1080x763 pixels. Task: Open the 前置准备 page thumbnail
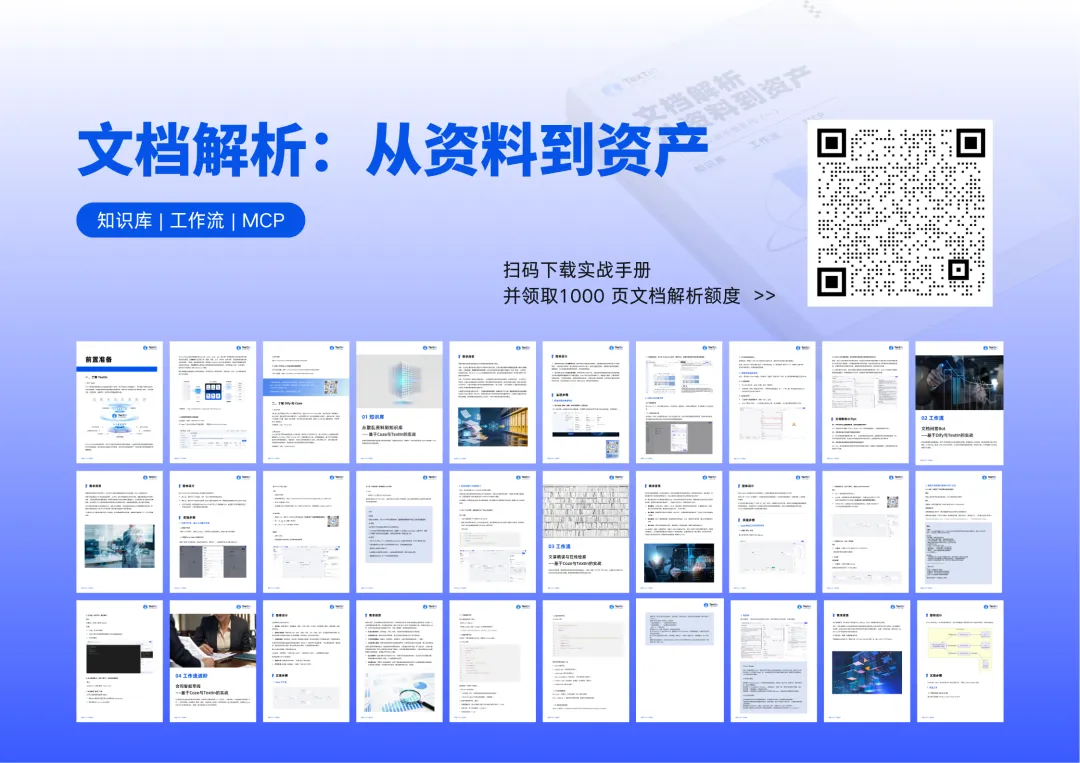tap(119, 402)
